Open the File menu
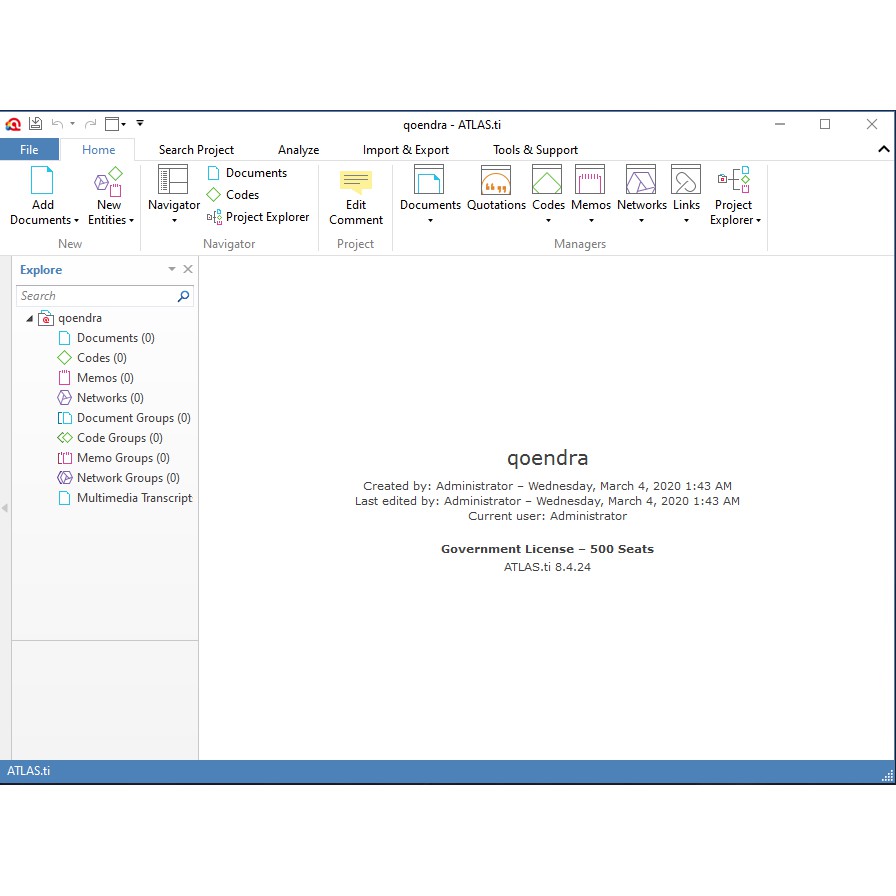The image size is (896, 896). (30, 149)
